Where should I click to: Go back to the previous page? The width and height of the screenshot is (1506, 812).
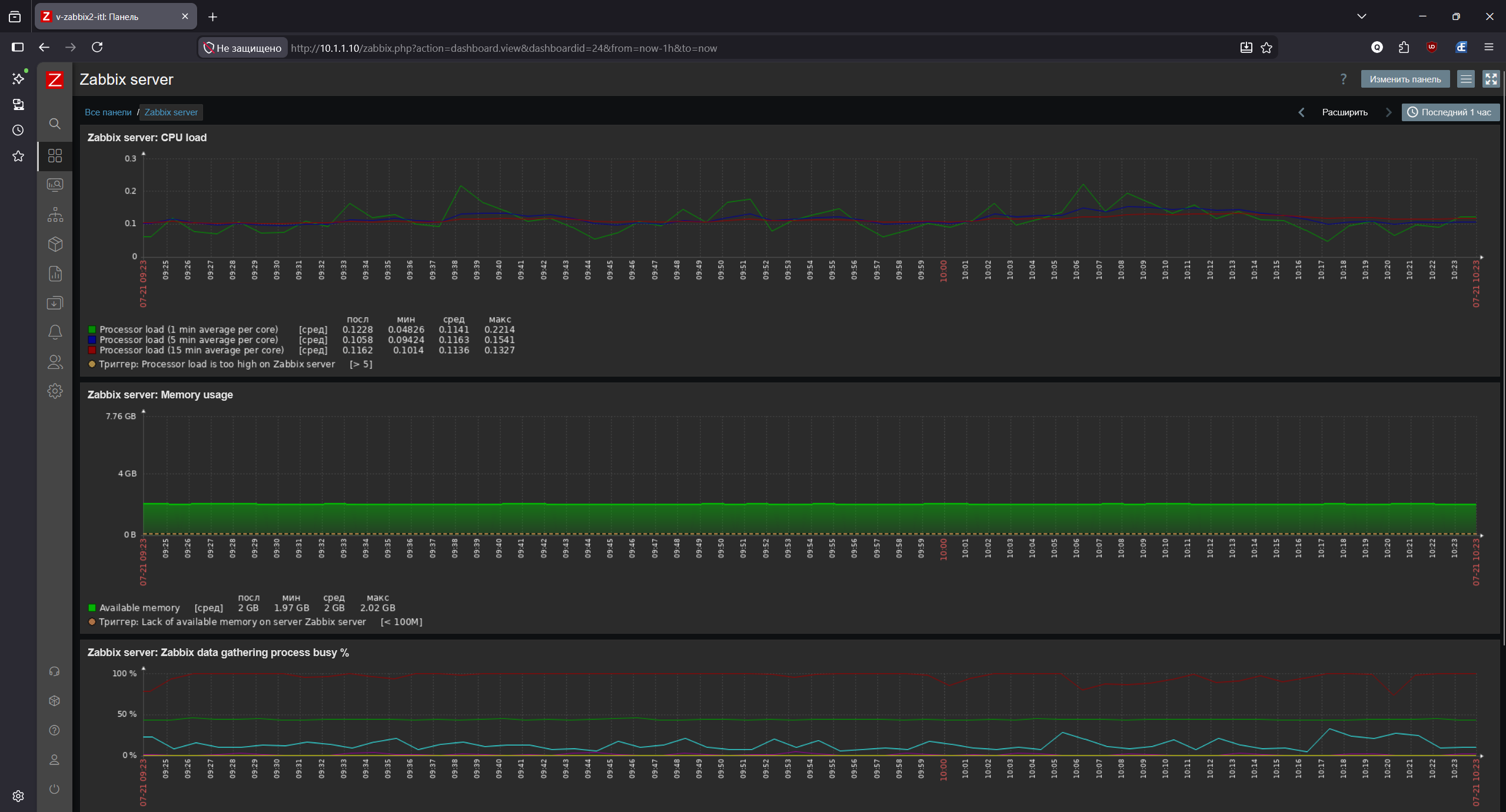[x=44, y=47]
